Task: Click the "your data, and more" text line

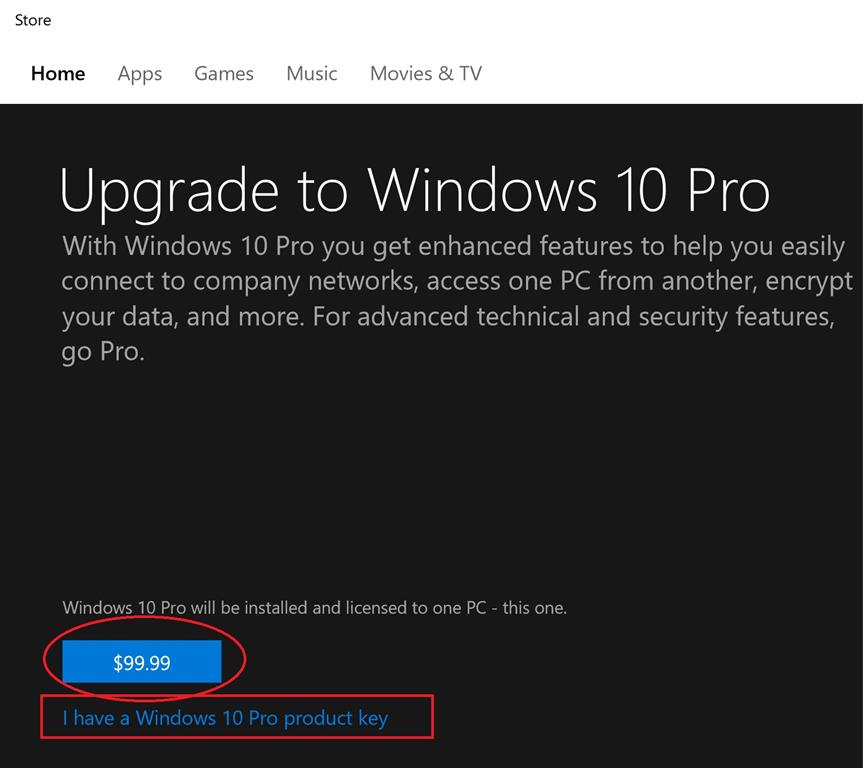Action: pos(447,317)
